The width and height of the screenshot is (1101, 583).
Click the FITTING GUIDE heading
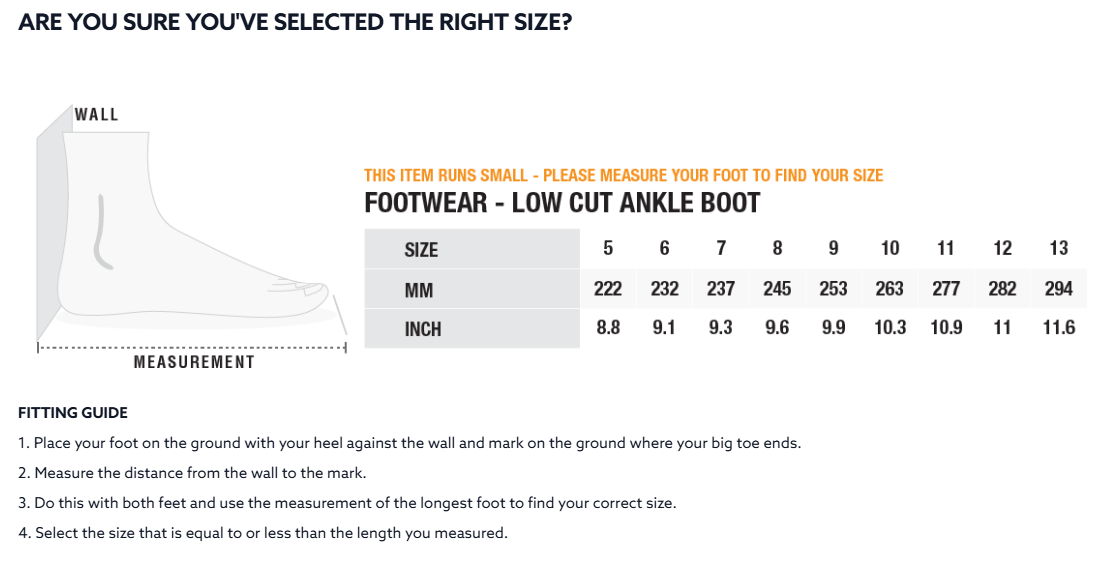tap(73, 413)
